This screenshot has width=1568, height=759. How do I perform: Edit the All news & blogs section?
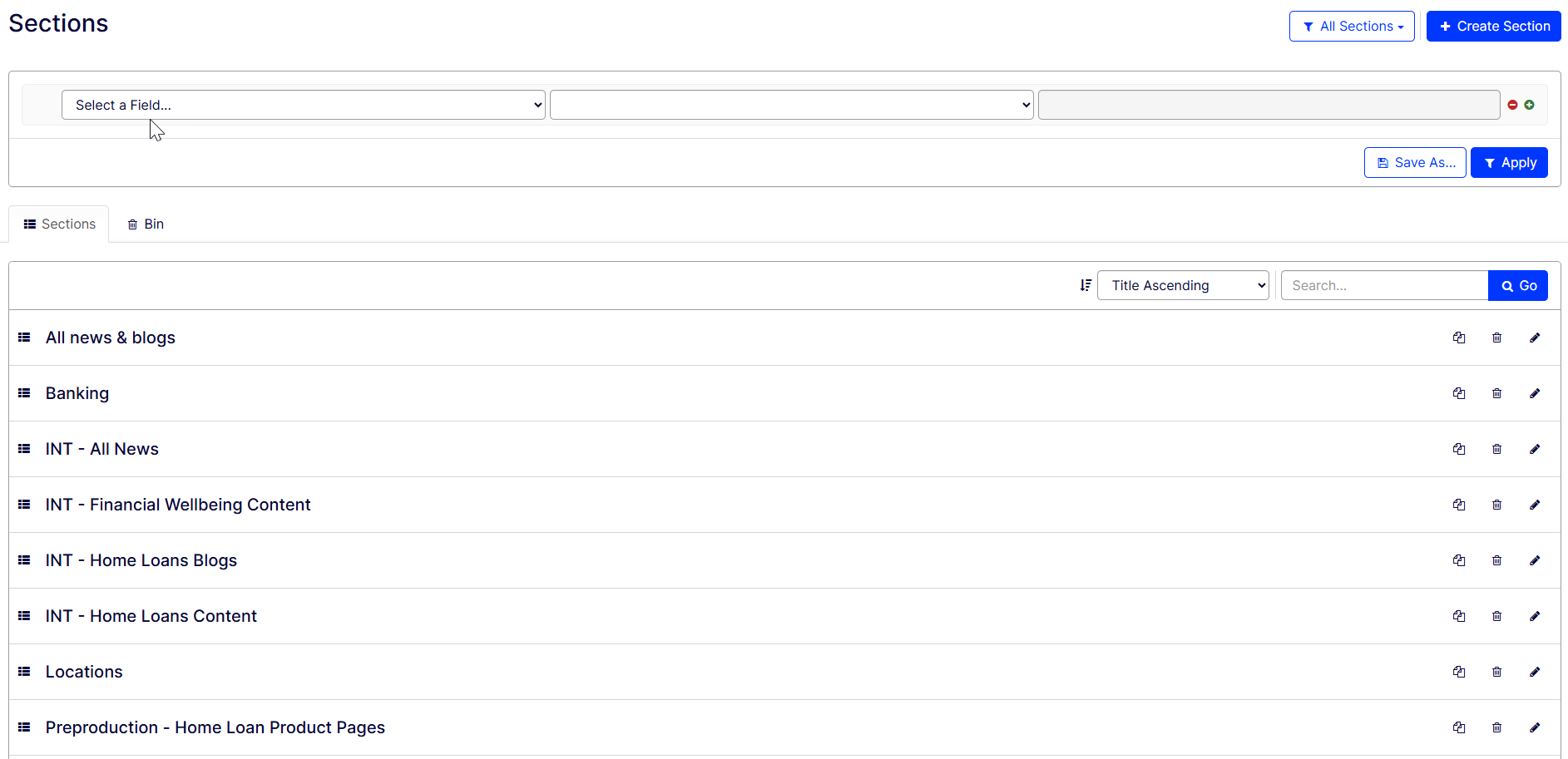(1535, 338)
